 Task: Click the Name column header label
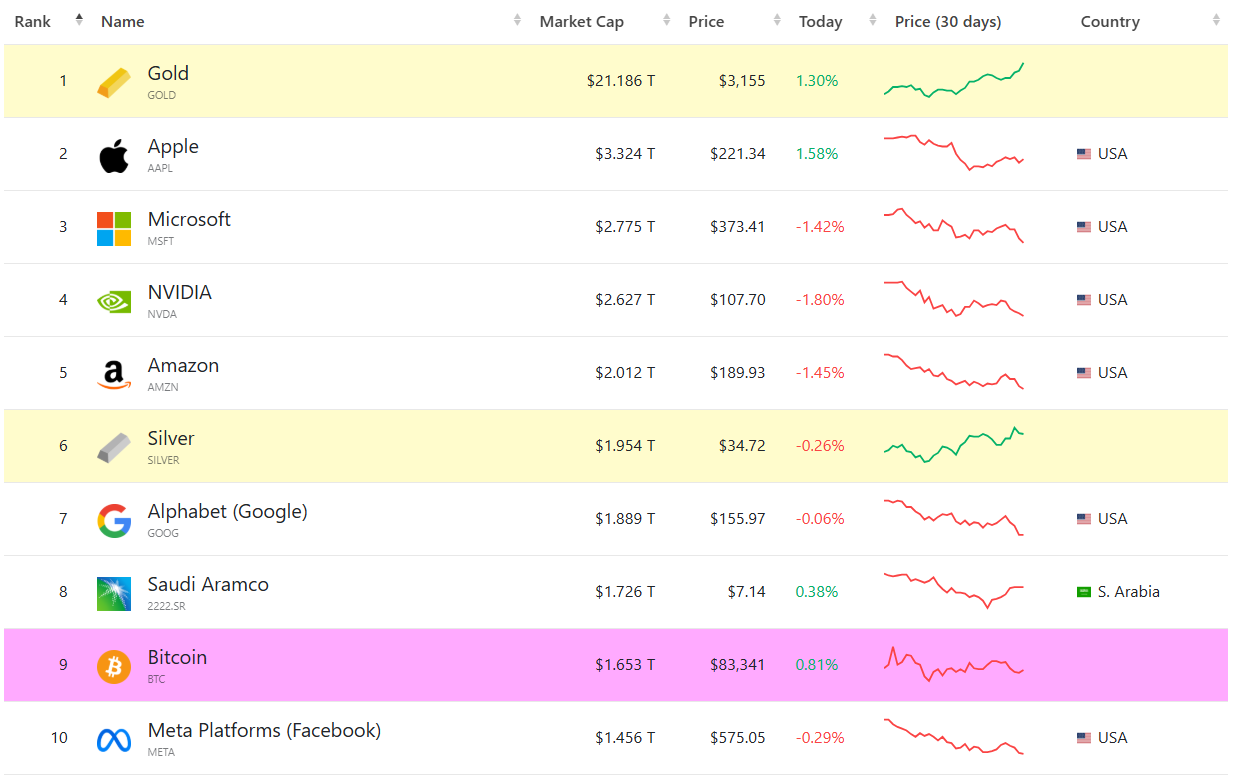coord(123,22)
